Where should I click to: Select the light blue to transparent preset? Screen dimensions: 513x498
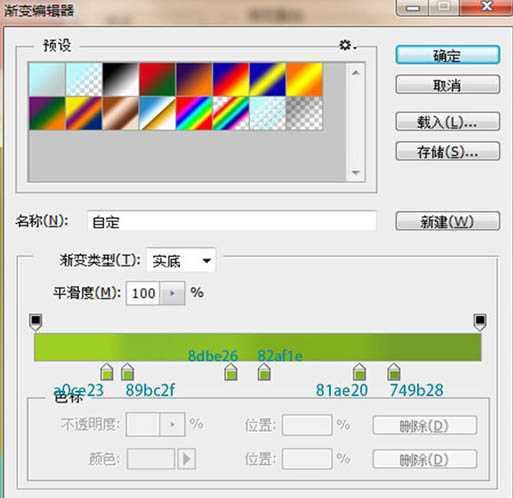pos(84,80)
